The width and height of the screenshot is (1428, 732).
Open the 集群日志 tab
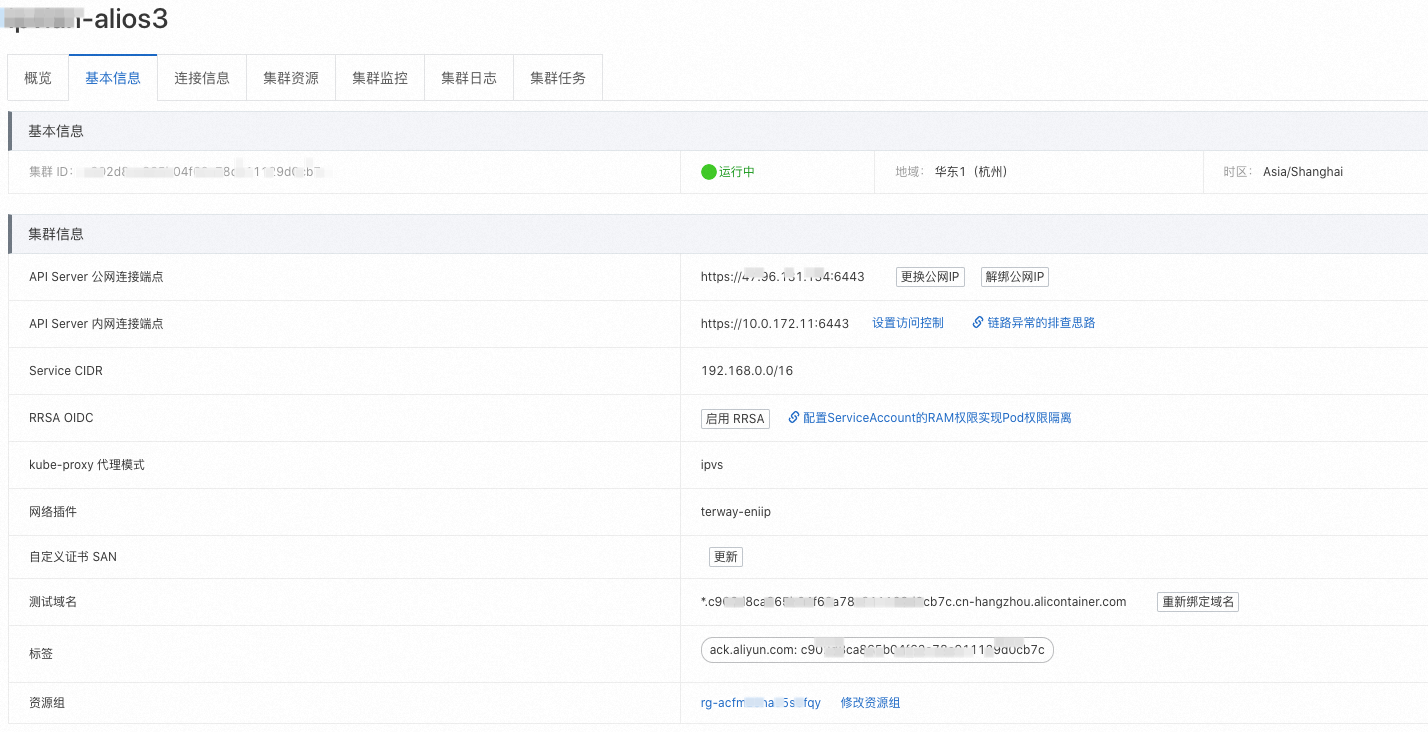point(469,78)
